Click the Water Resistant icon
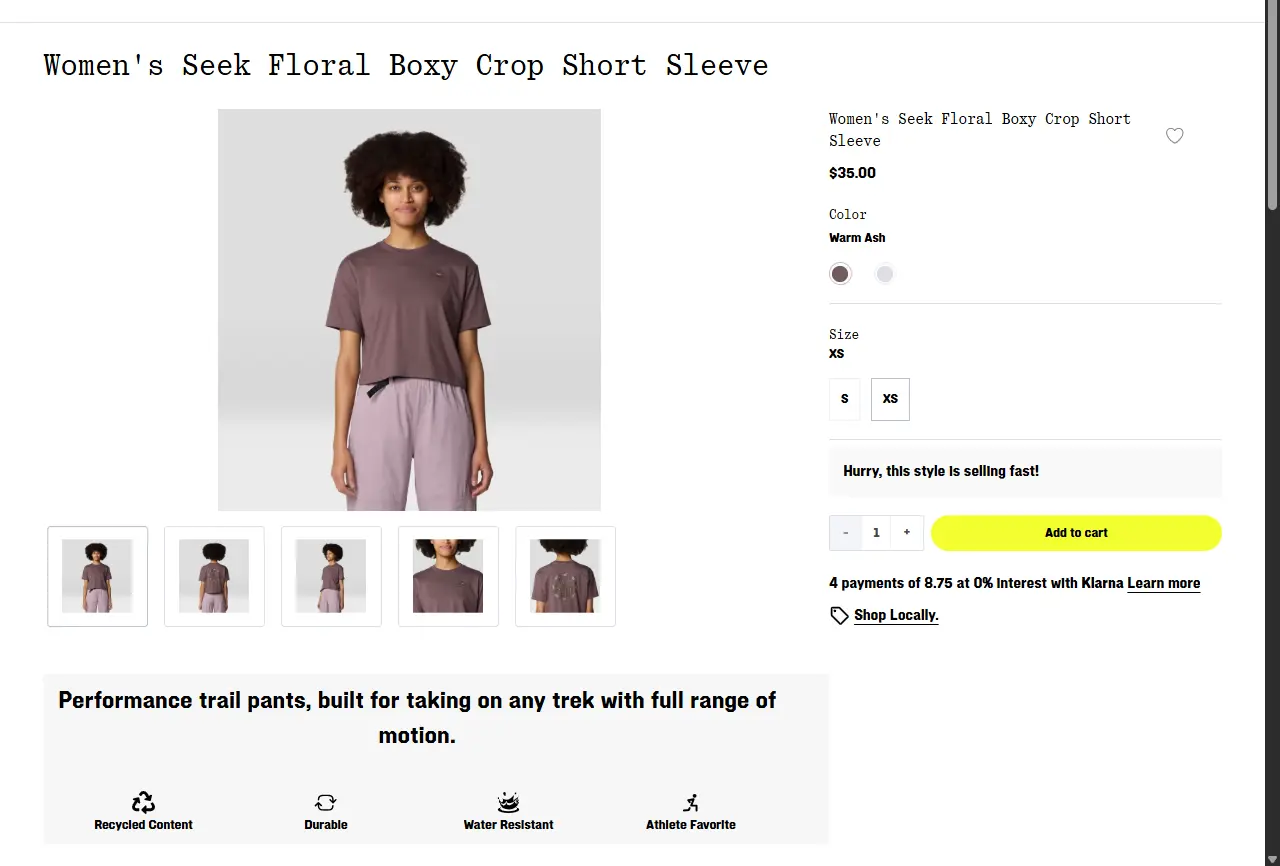The image size is (1280, 866). click(x=509, y=802)
